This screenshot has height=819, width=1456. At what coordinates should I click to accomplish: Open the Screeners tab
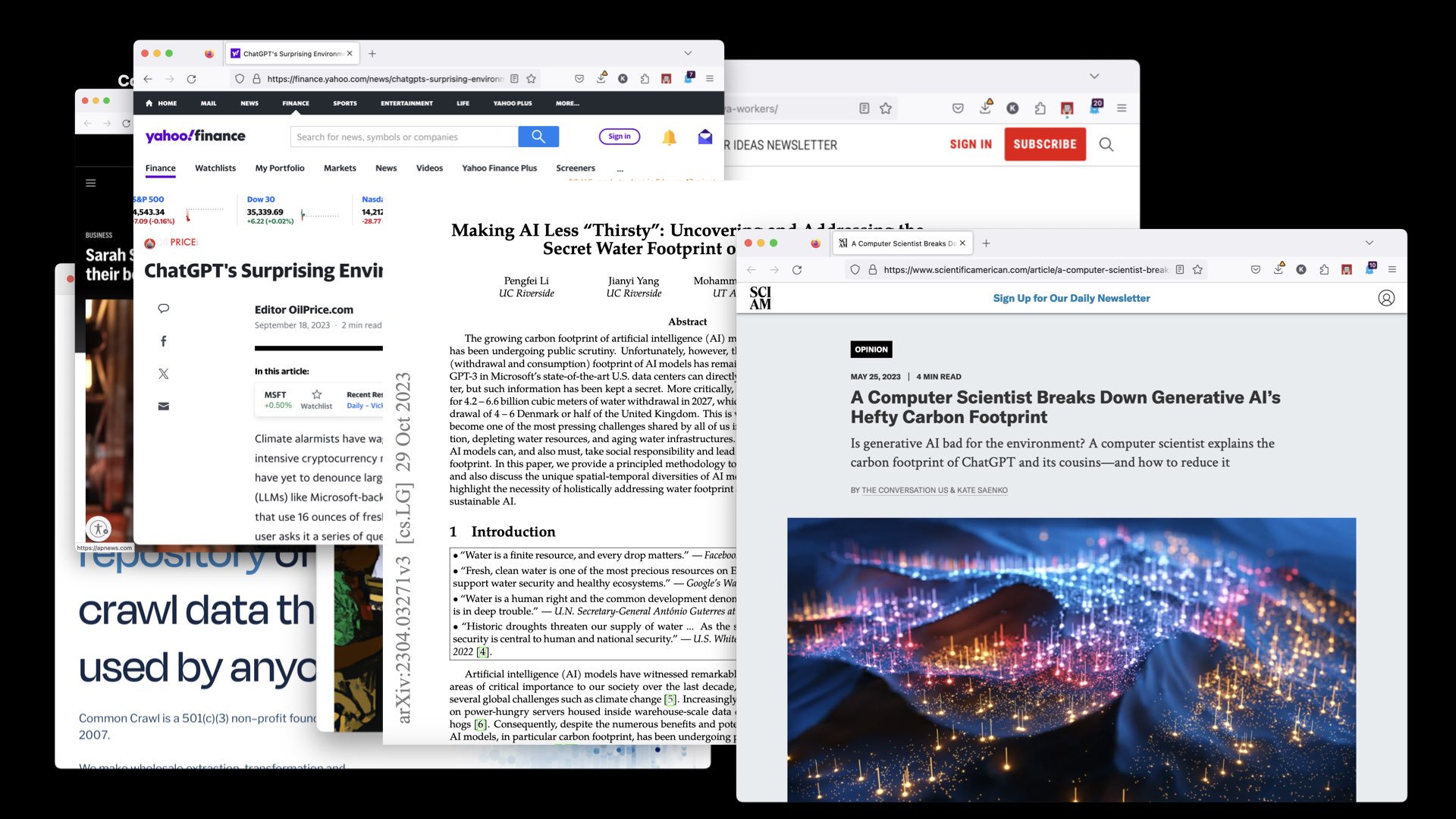tap(575, 168)
